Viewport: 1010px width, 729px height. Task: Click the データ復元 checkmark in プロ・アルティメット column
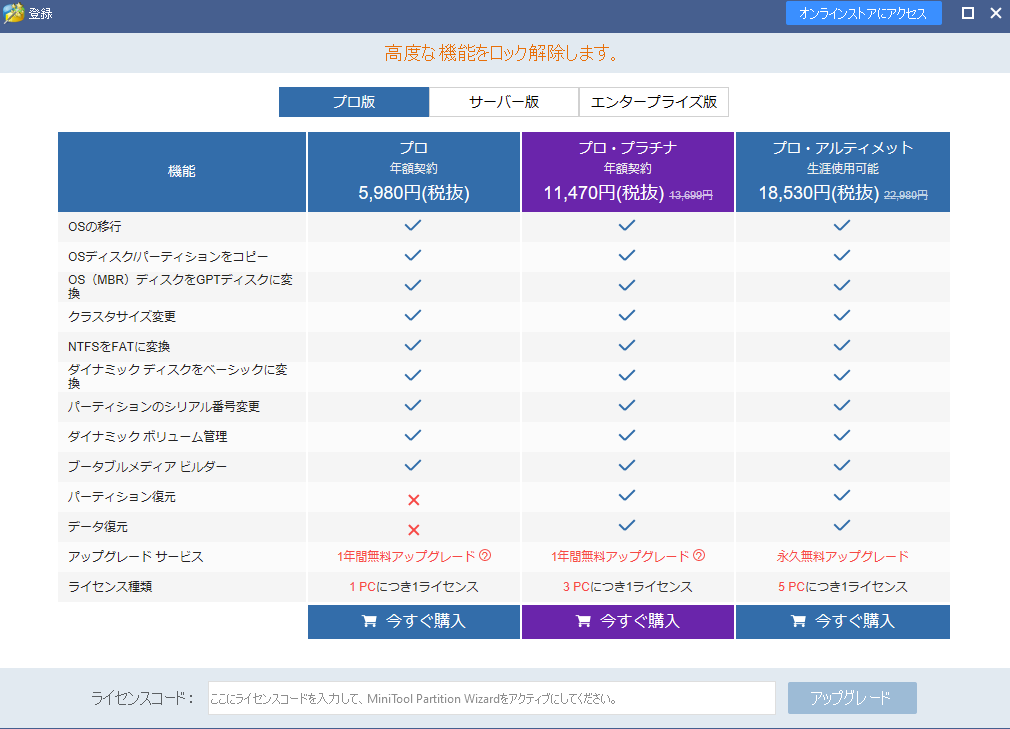[x=842, y=525]
